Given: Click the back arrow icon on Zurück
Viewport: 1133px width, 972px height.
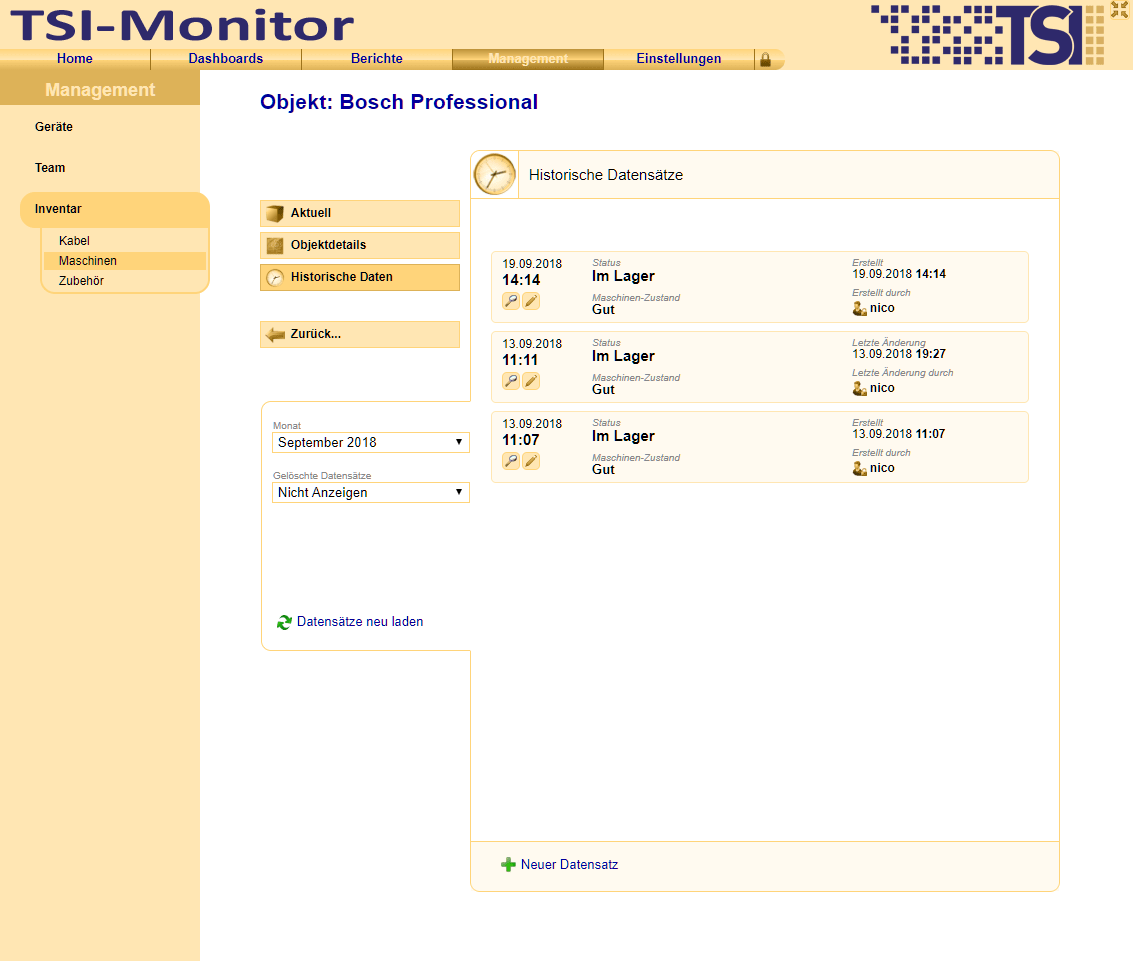Looking at the screenshot, I should click(275, 335).
